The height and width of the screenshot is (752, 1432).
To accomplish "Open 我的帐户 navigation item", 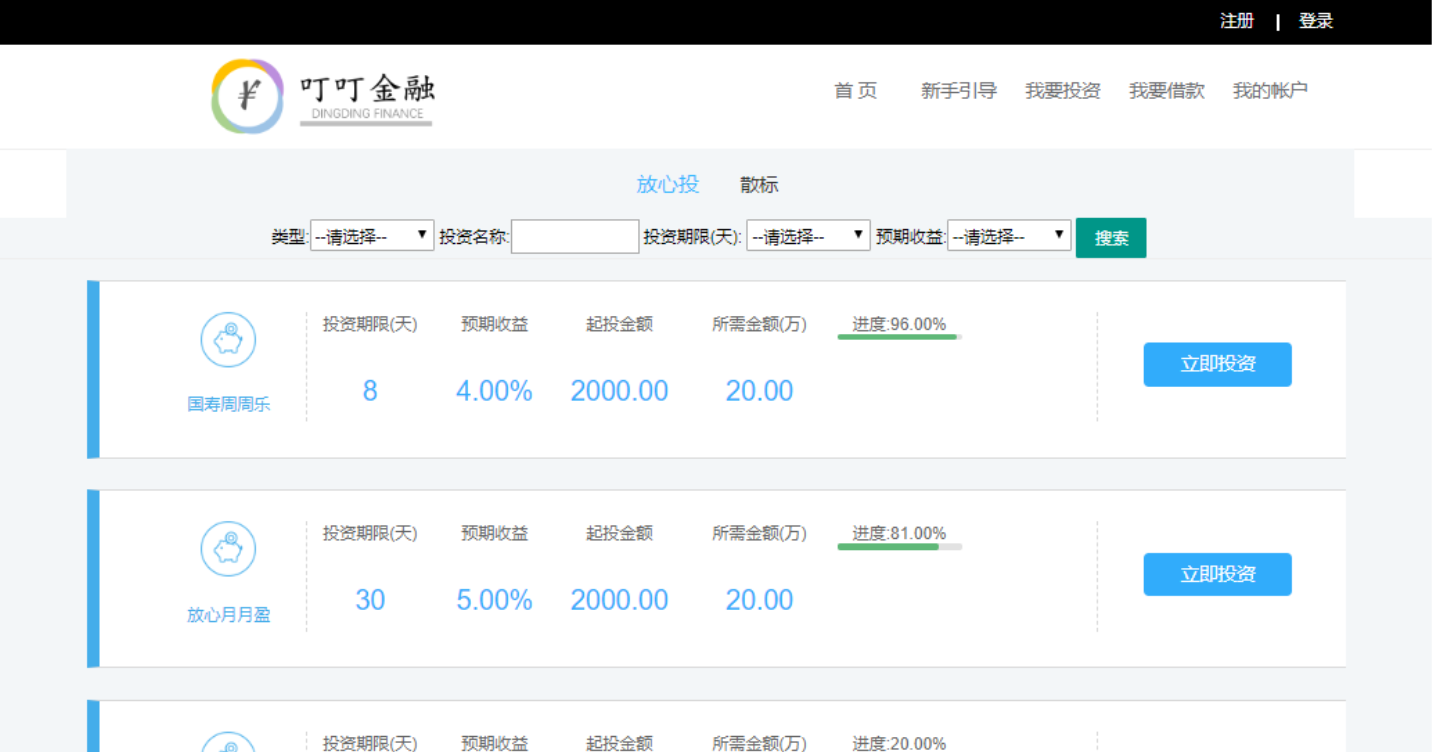I will (x=1270, y=91).
